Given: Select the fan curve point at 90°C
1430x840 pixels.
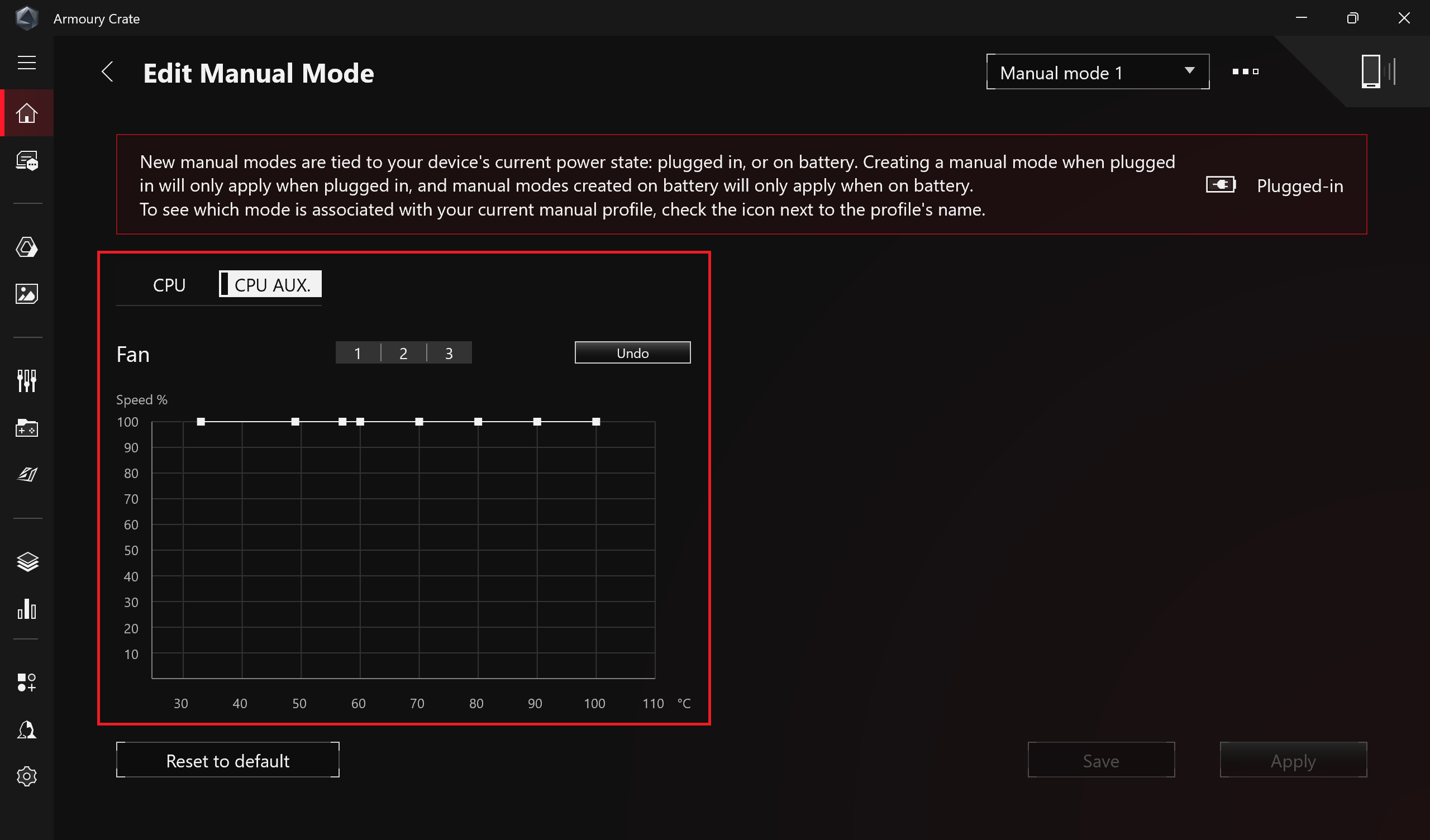Looking at the screenshot, I should pyautogui.click(x=537, y=422).
